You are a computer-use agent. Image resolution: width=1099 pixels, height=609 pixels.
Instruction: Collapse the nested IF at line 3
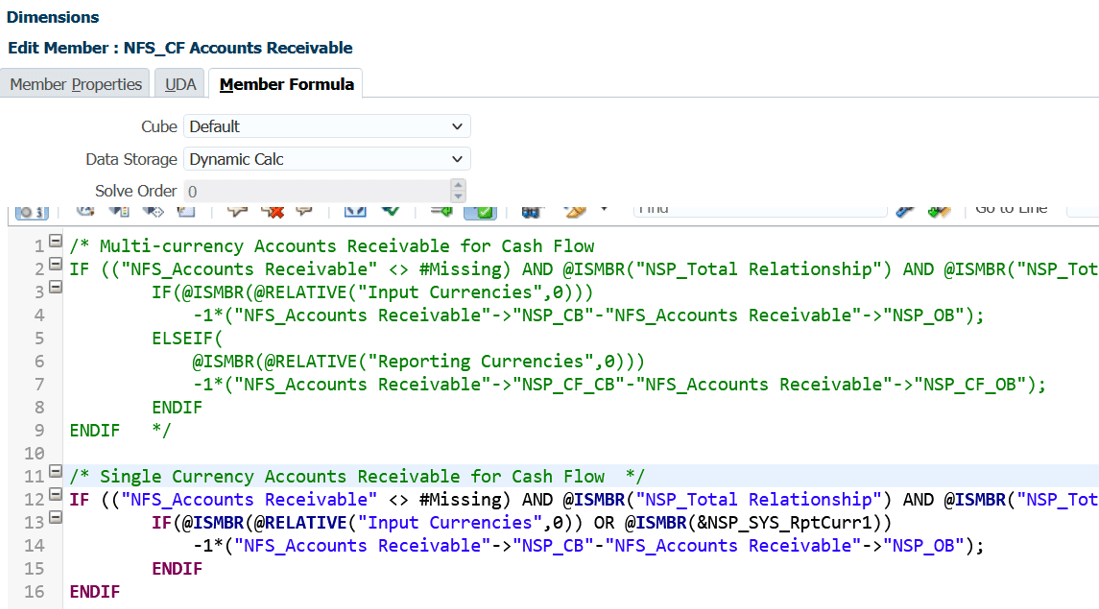55,287
